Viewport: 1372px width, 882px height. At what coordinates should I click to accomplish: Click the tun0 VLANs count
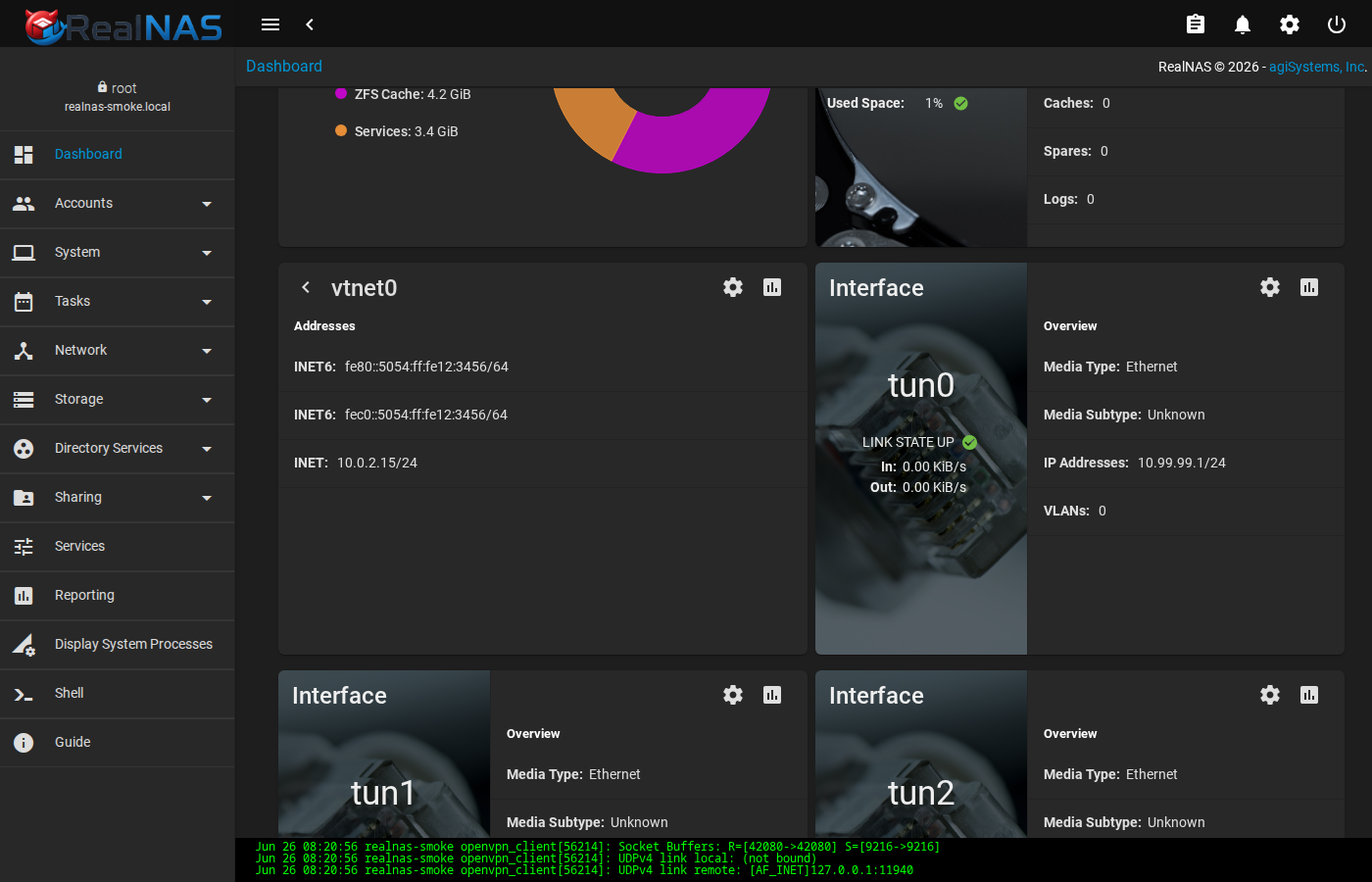(1102, 511)
